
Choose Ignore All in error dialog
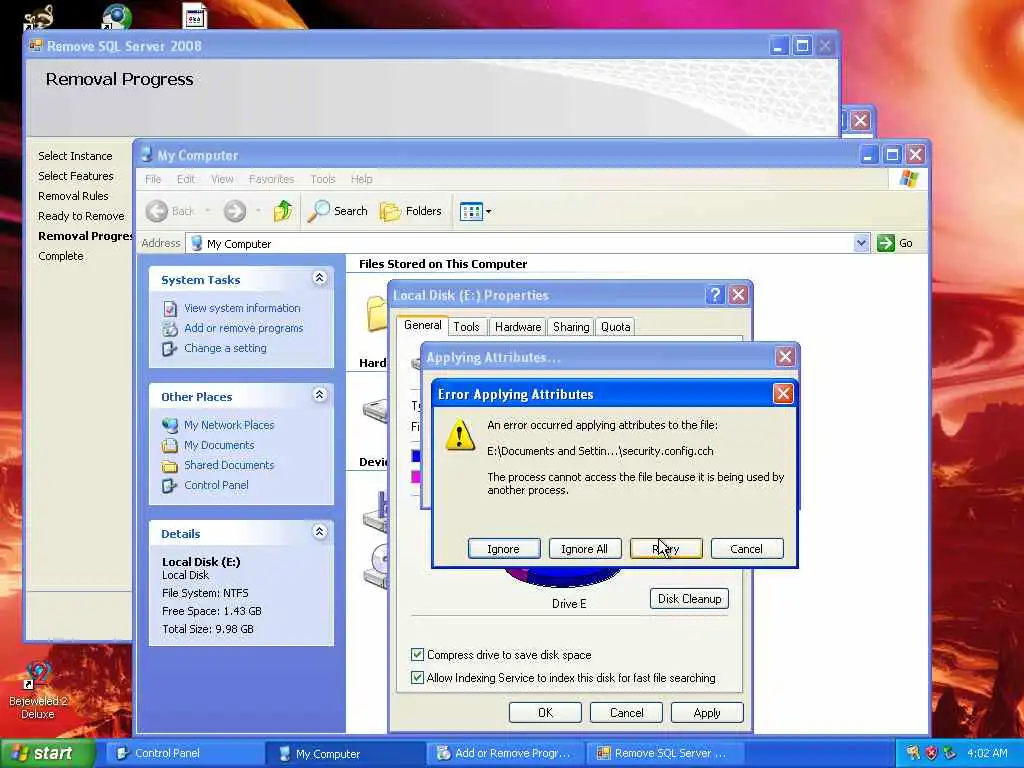click(584, 549)
